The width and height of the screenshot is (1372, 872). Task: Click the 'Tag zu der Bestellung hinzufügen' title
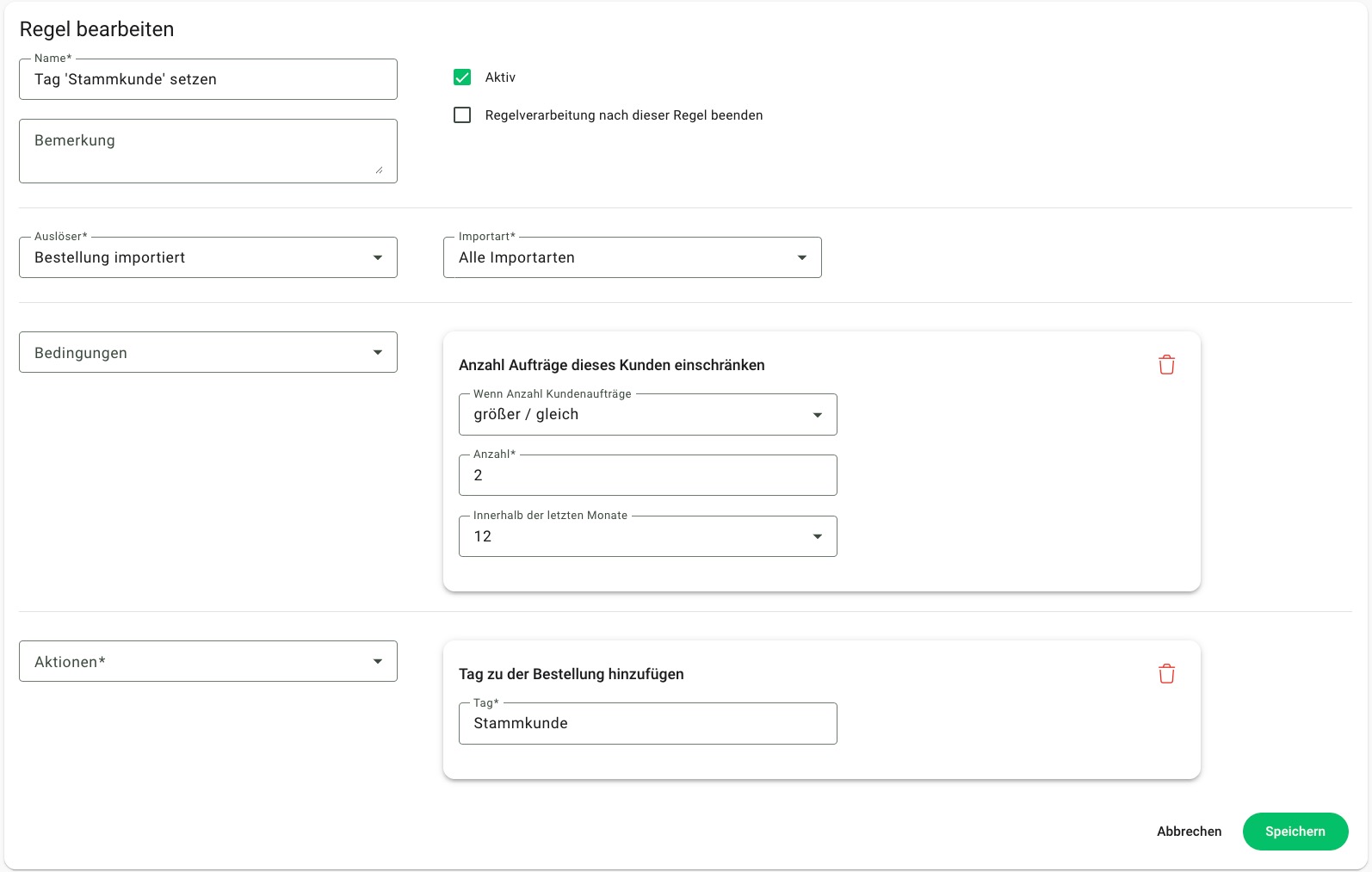pyautogui.click(x=572, y=674)
